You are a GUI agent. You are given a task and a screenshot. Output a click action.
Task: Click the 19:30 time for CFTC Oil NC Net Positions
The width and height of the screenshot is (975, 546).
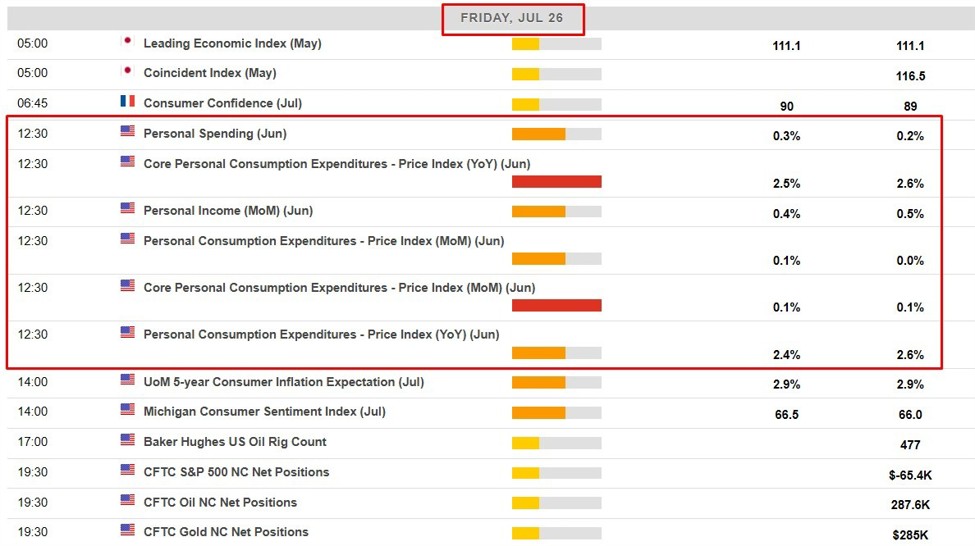(32, 502)
